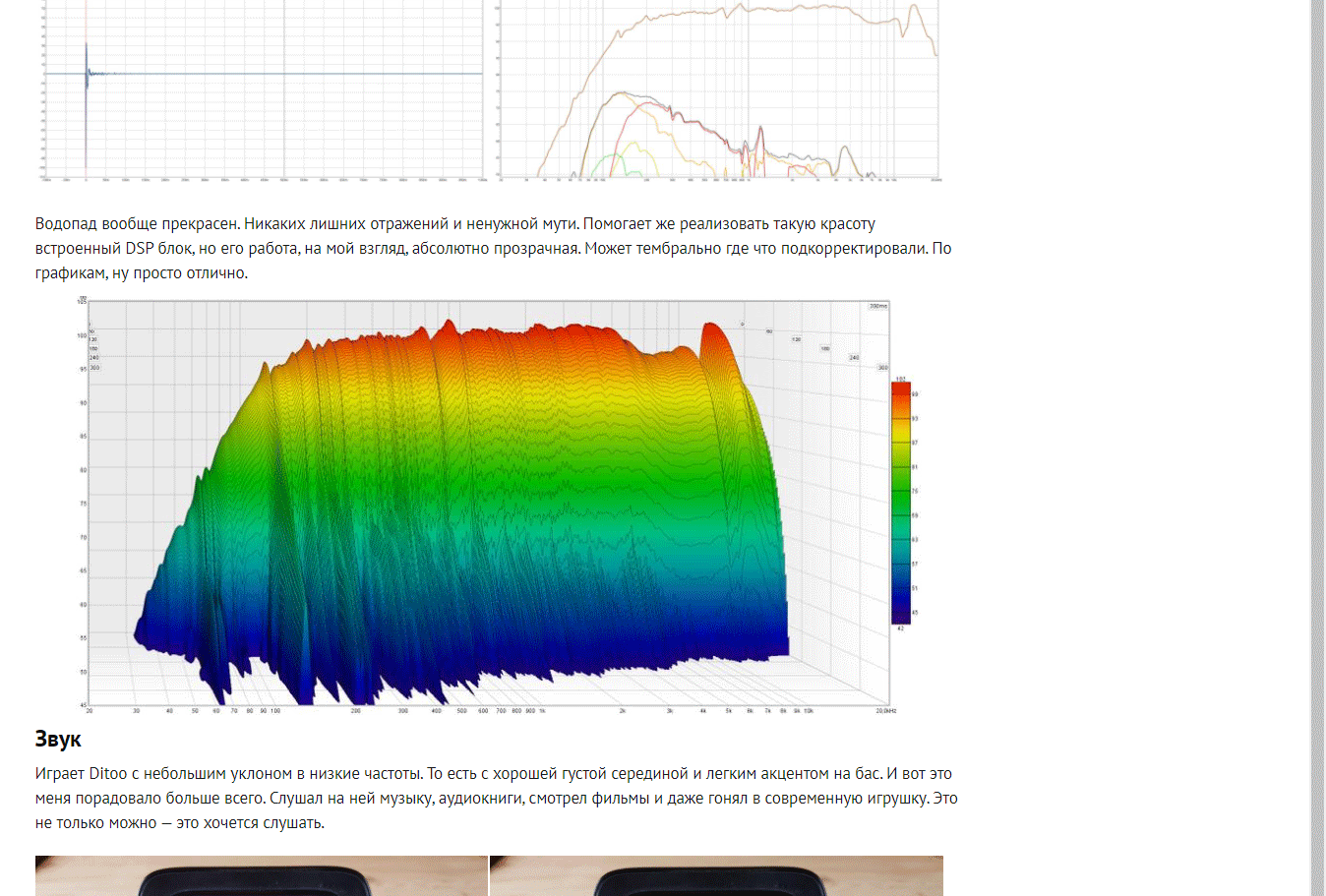
Task: Open the bottom right speaker photo
Action: [716, 875]
